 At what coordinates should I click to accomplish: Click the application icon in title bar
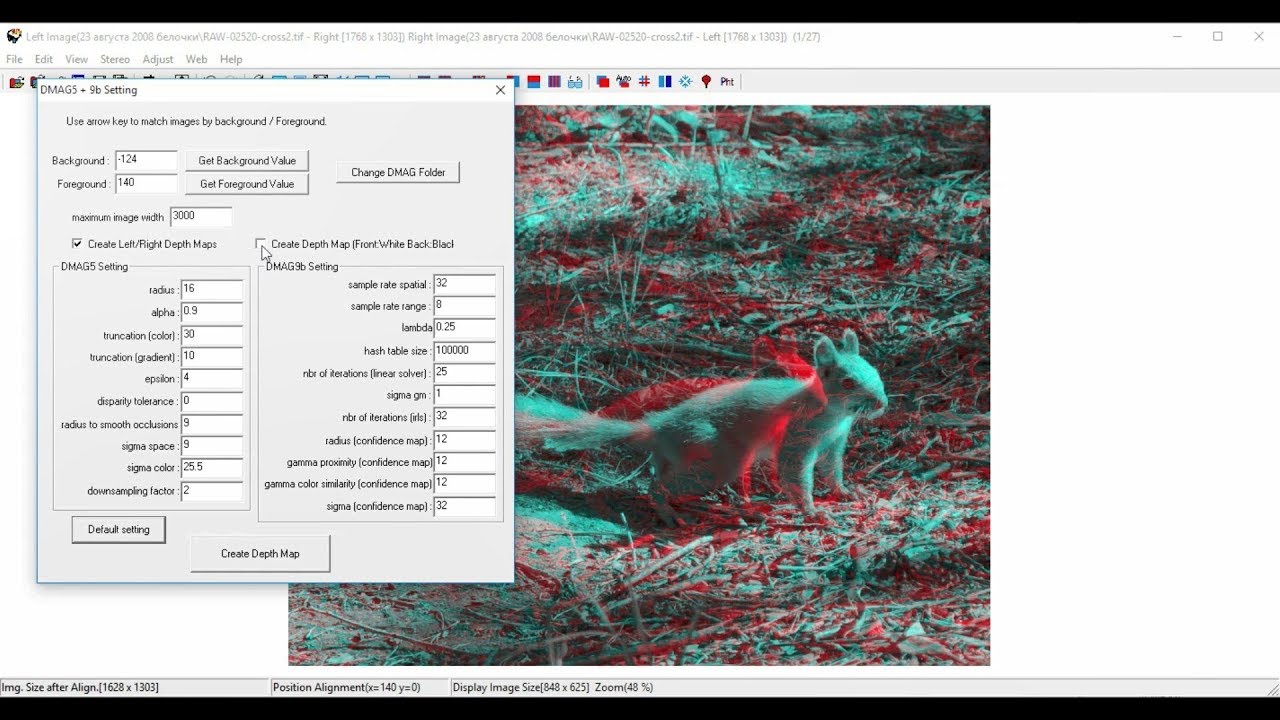point(13,36)
